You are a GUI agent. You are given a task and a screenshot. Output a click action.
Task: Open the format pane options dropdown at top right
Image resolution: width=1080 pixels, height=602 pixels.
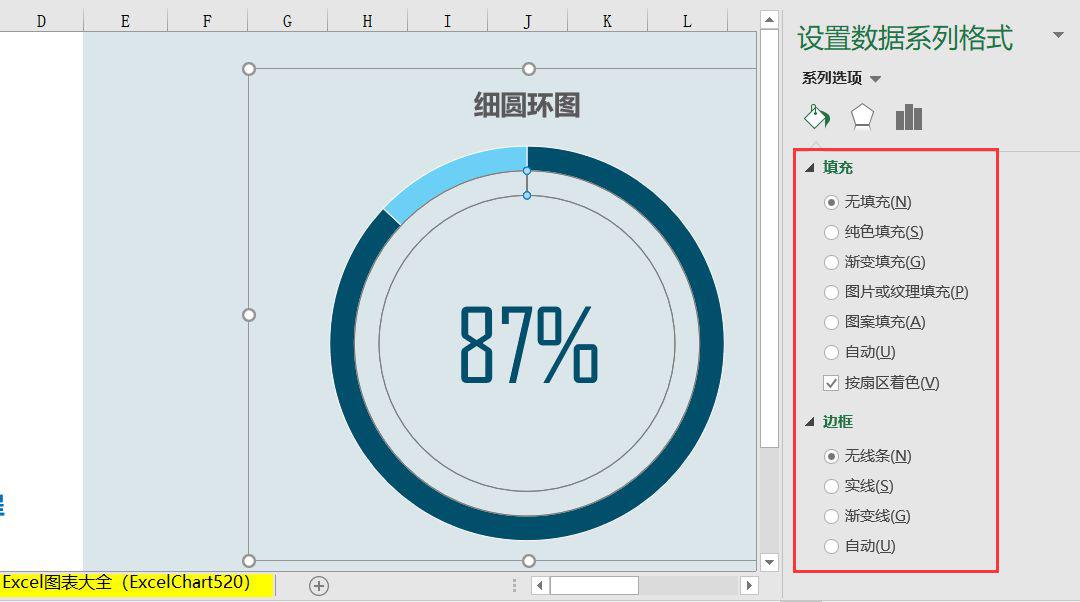tap(1058, 33)
